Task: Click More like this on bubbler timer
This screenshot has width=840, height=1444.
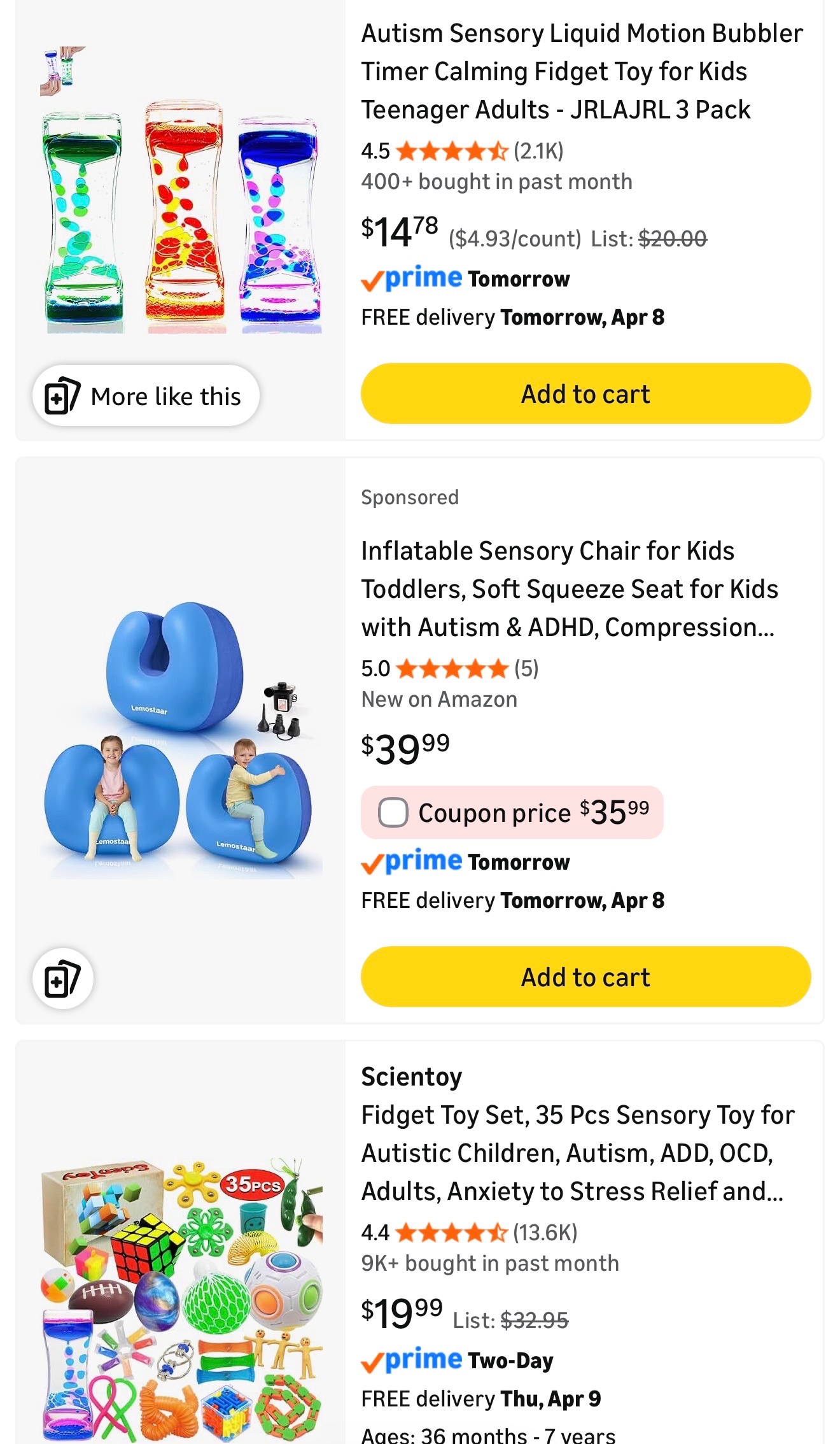Action: click(x=146, y=396)
